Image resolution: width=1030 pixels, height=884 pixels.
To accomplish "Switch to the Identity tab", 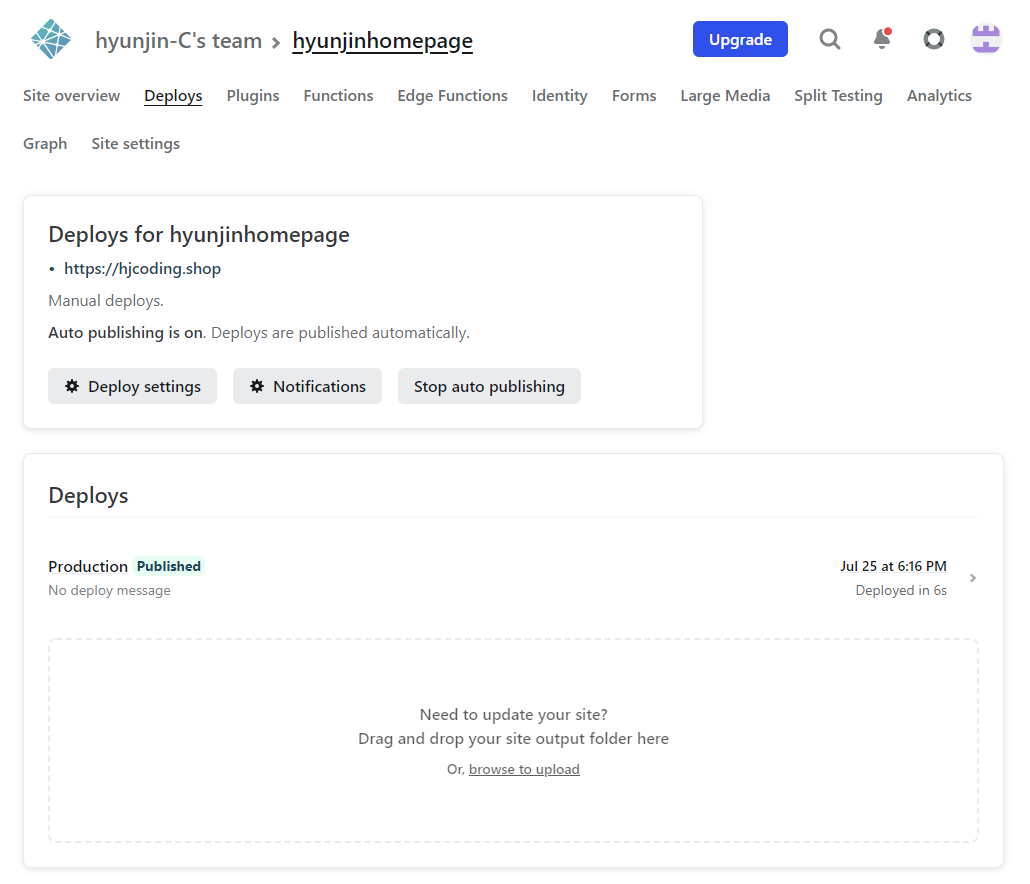I will tap(560, 96).
